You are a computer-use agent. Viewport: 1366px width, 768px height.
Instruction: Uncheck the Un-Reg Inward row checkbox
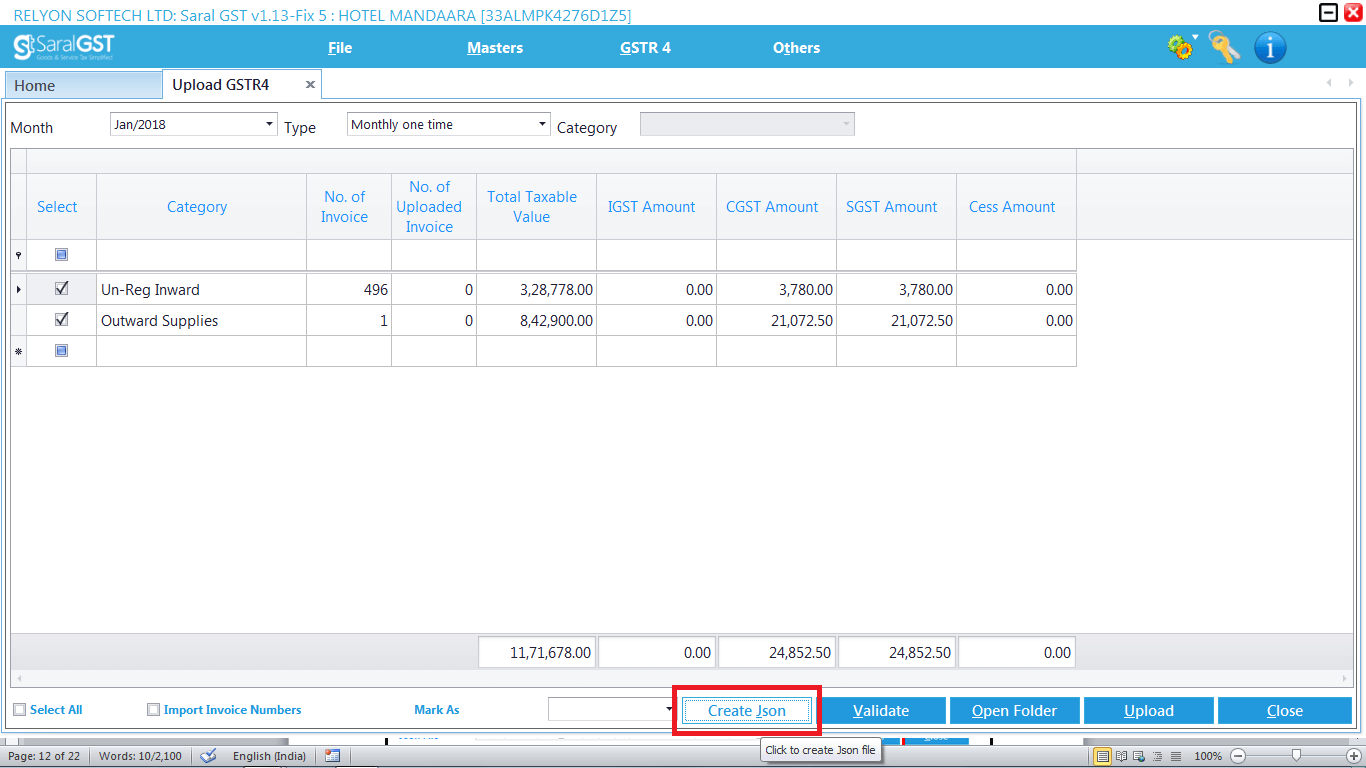tap(61, 289)
